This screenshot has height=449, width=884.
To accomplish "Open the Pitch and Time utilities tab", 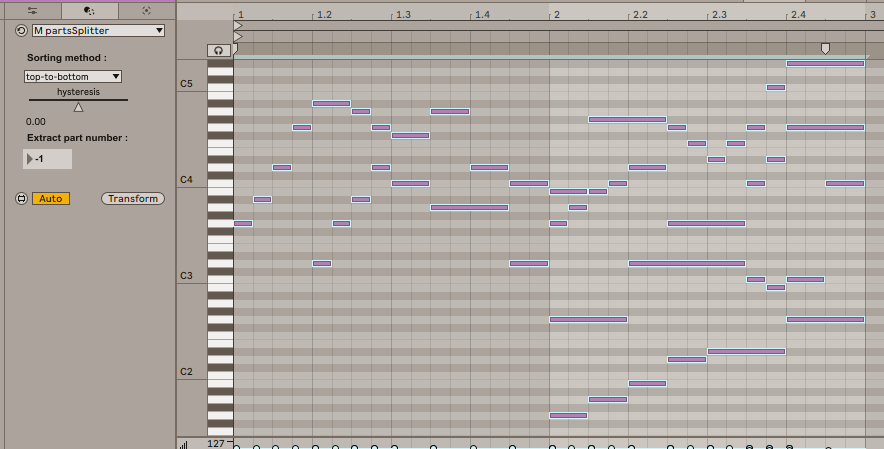I will coord(32,11).
